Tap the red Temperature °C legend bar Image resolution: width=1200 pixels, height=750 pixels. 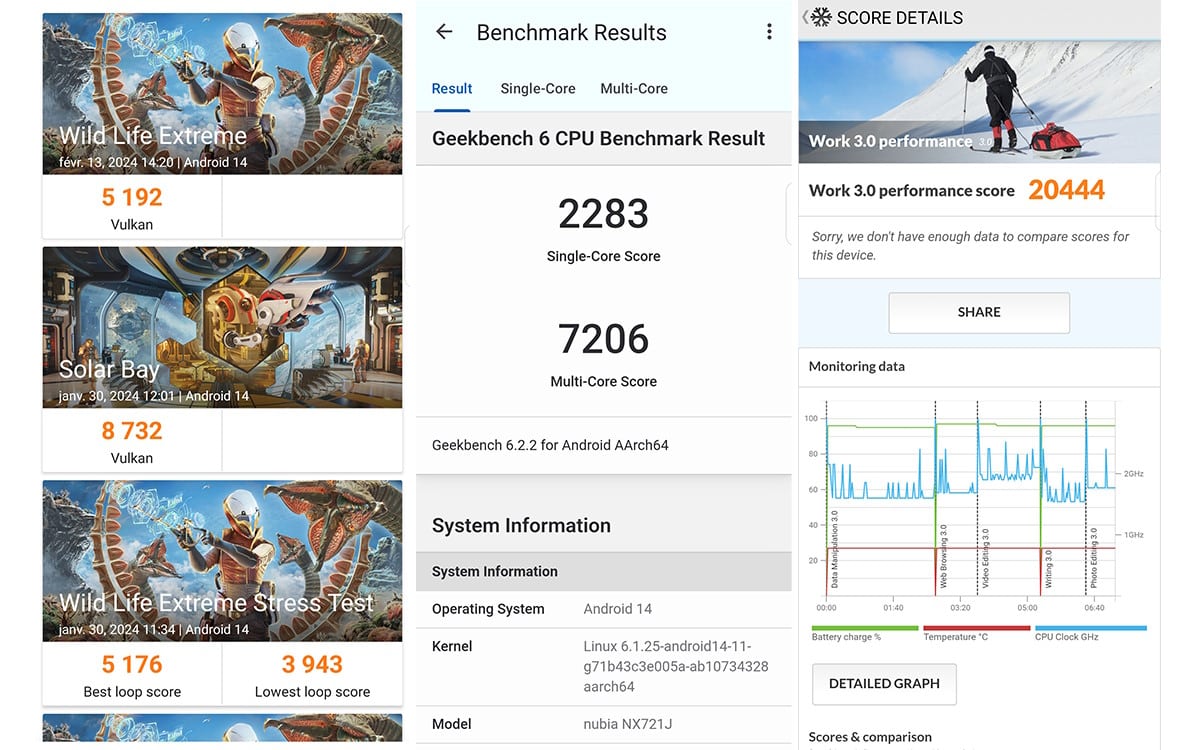coord(976,628)
